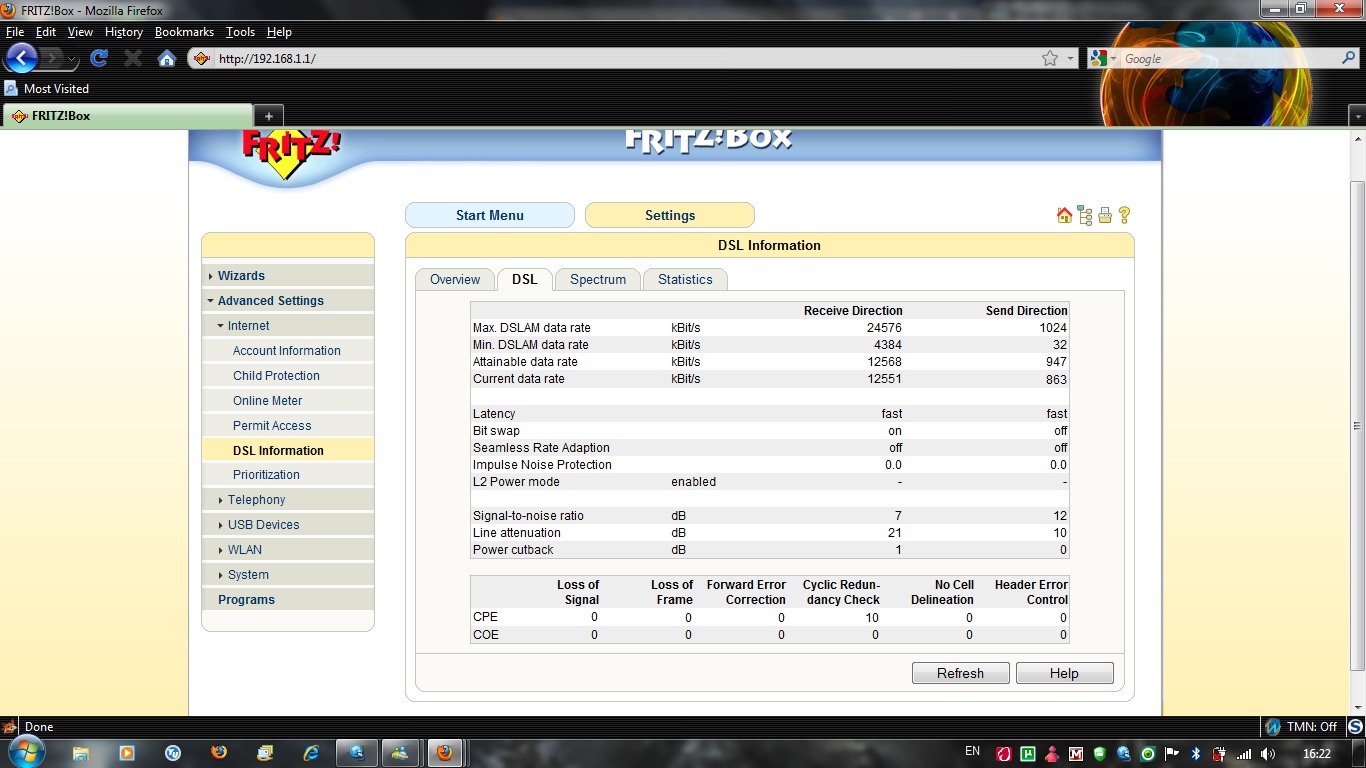Click the volume speaker tray icon
This screenshot has width=1366, height=768.
click(1268, 753)
